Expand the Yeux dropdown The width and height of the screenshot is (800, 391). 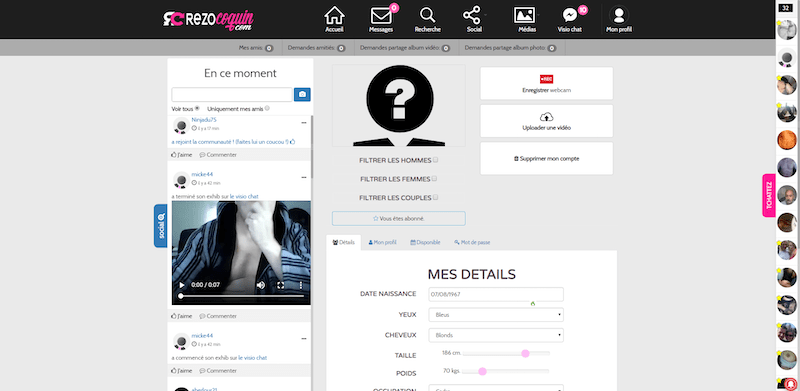496,315
